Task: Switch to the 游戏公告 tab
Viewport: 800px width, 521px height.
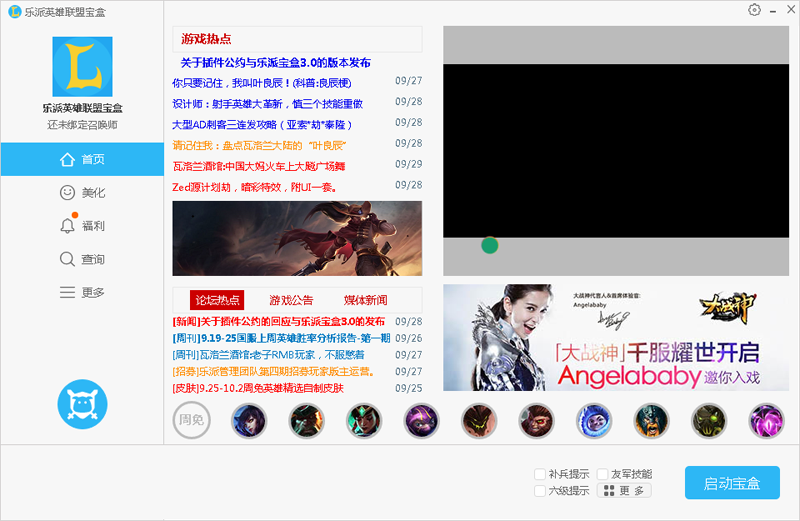Action: point(291,300)
